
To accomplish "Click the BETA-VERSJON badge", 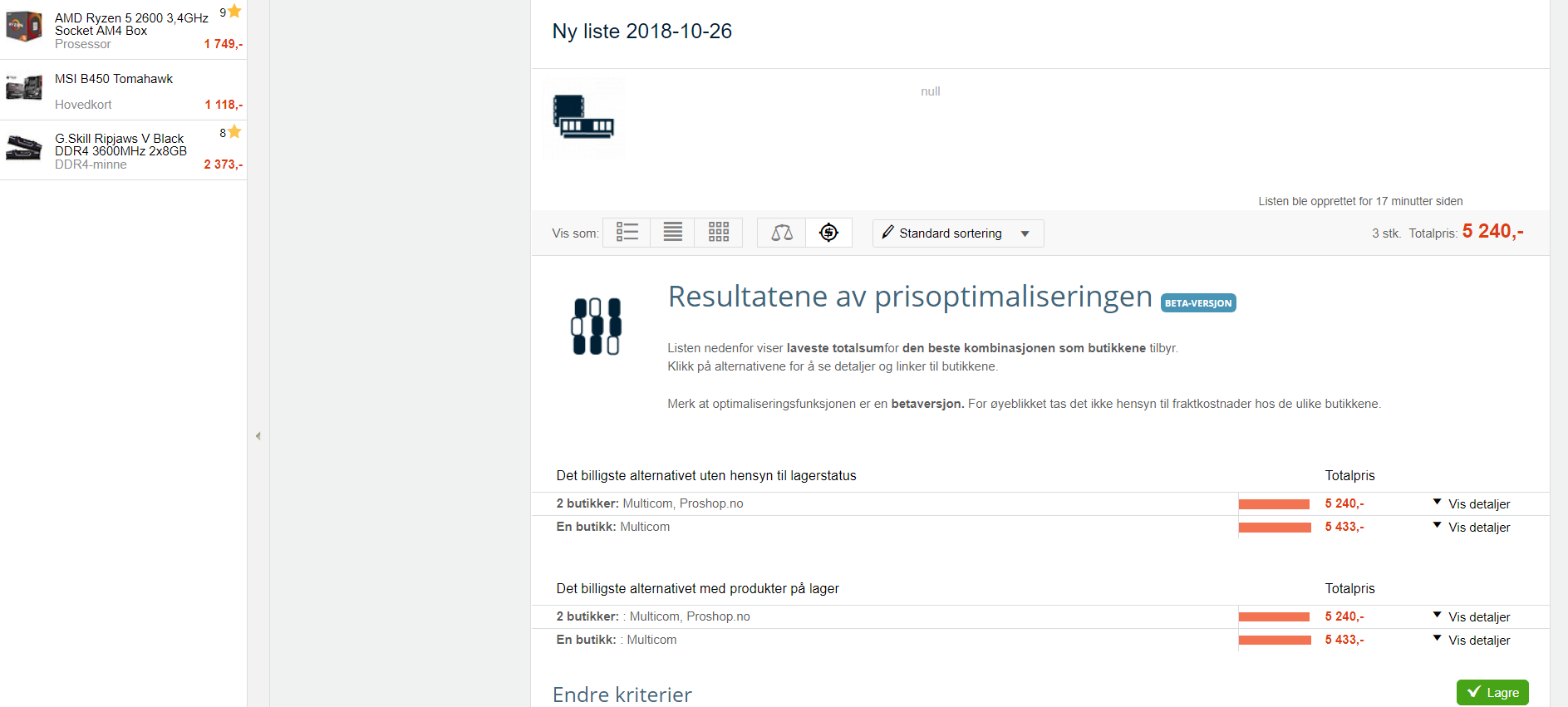I will 1198,303.
